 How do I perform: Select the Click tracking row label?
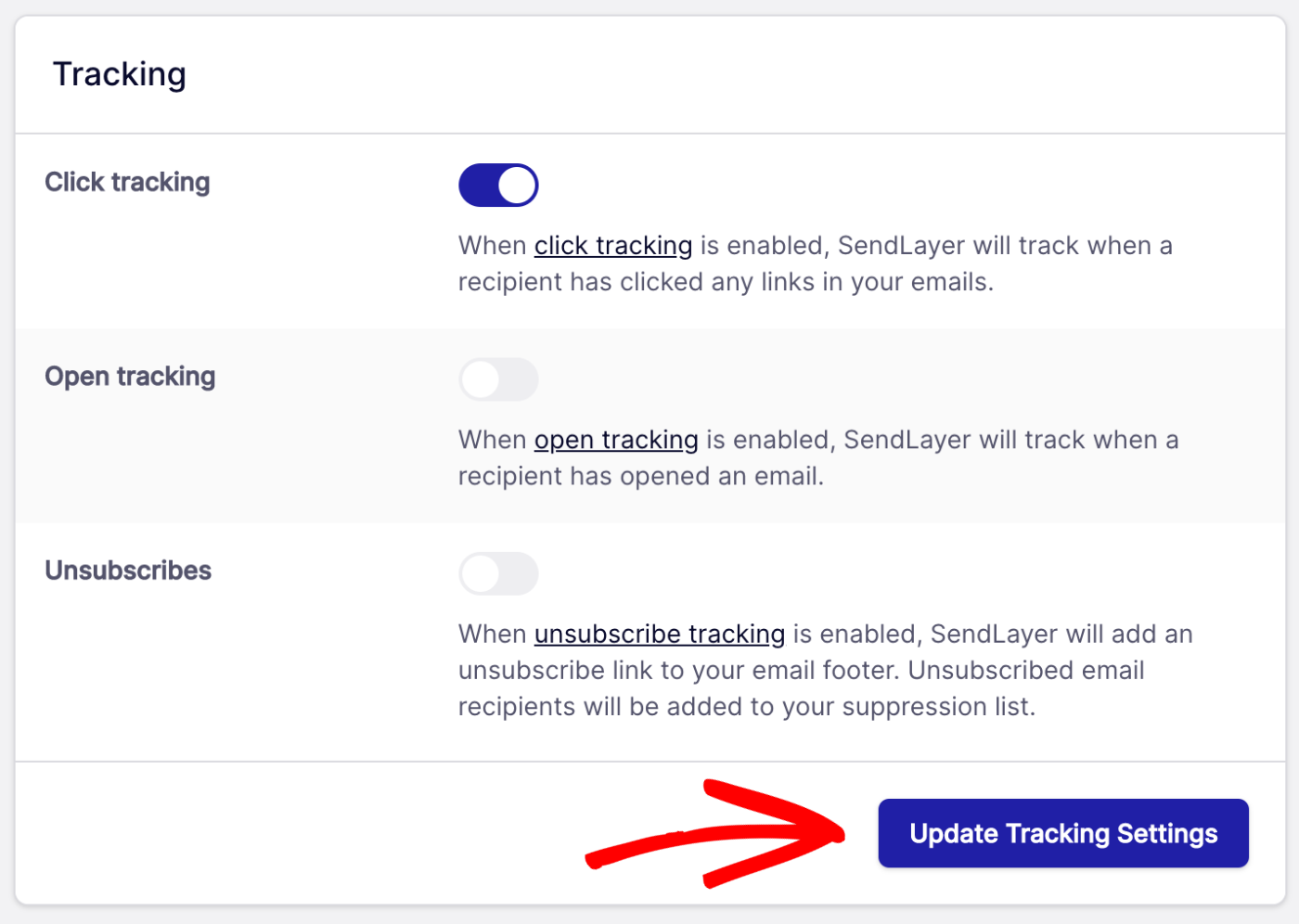127,182
